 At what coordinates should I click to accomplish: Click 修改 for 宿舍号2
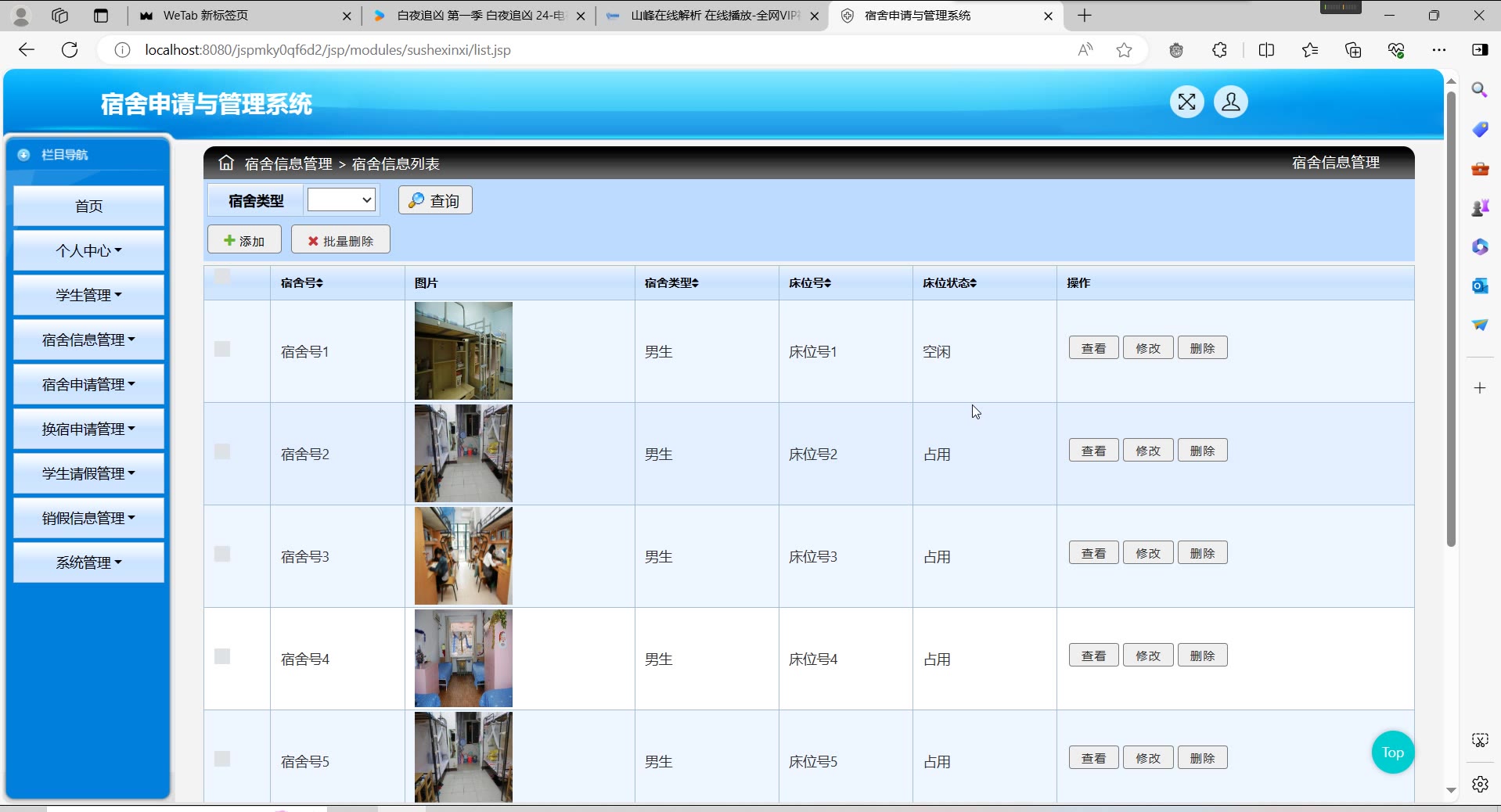click(x=1148, y=451)
